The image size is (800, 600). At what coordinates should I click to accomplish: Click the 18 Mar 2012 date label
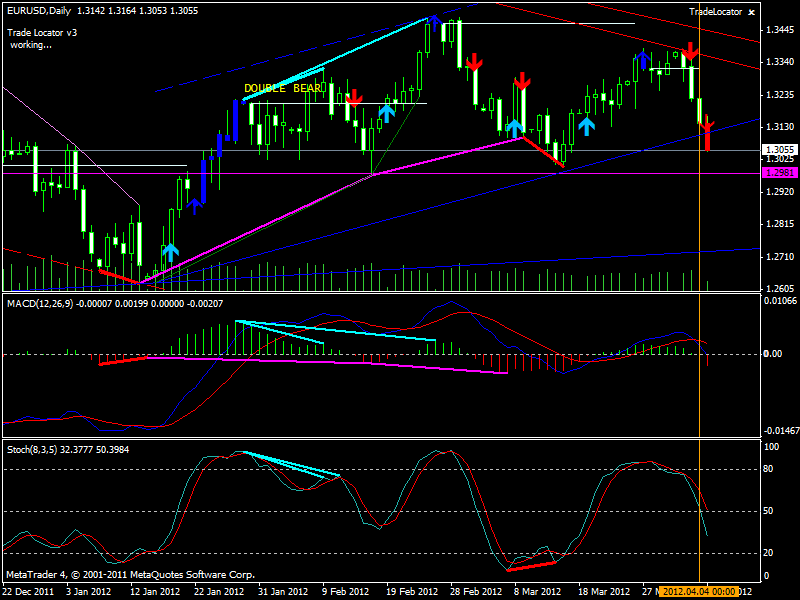click(x=604, y=592)
